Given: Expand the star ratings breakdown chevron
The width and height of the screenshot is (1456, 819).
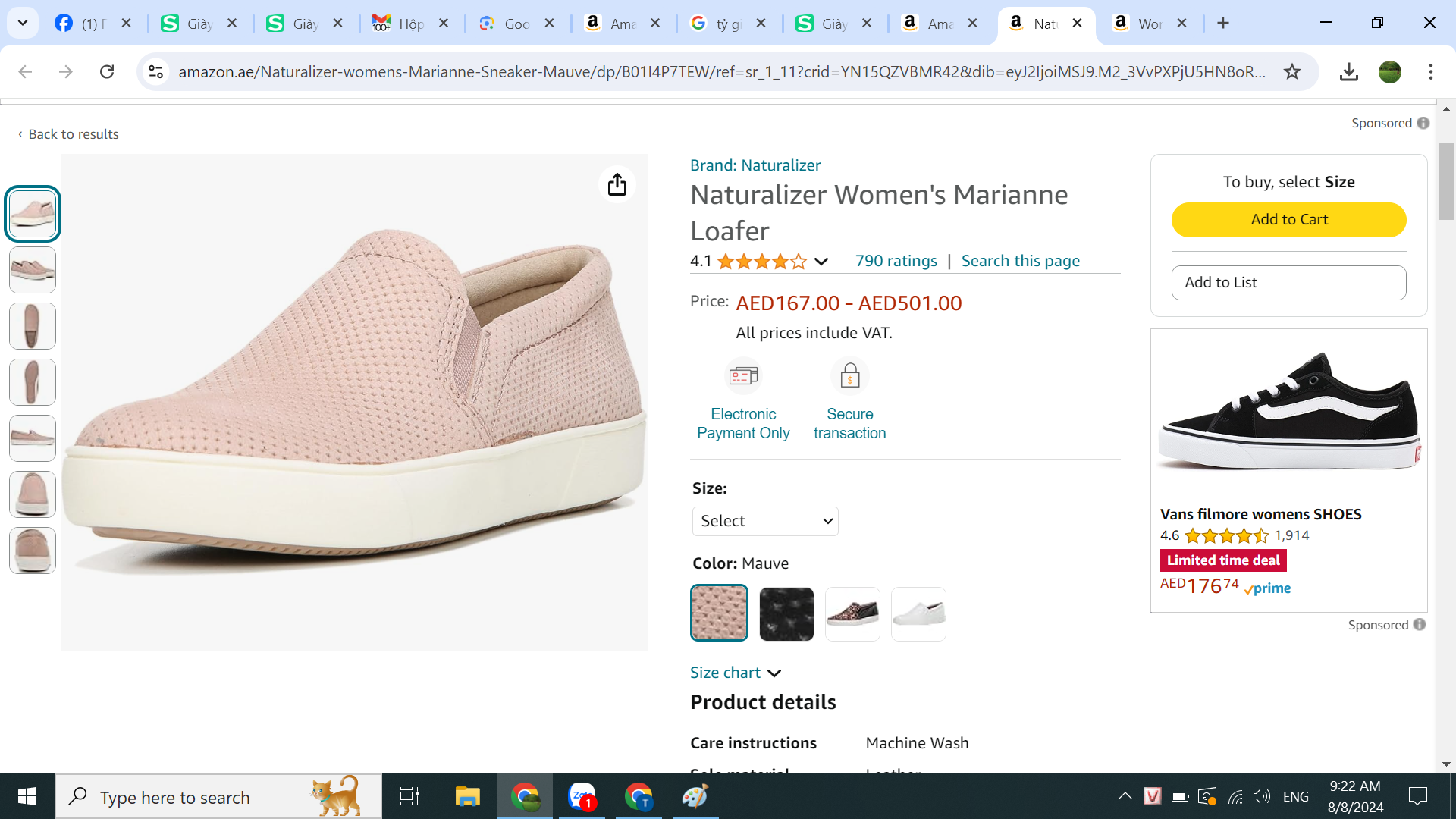Looking at the screenshot, I should click(821, 262).
